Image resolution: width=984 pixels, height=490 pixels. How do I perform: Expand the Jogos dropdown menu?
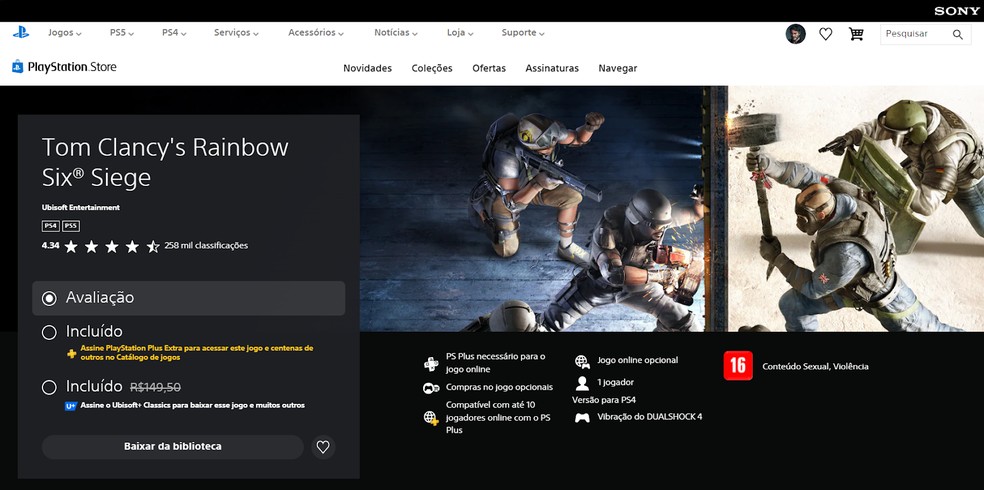(65, 33)
